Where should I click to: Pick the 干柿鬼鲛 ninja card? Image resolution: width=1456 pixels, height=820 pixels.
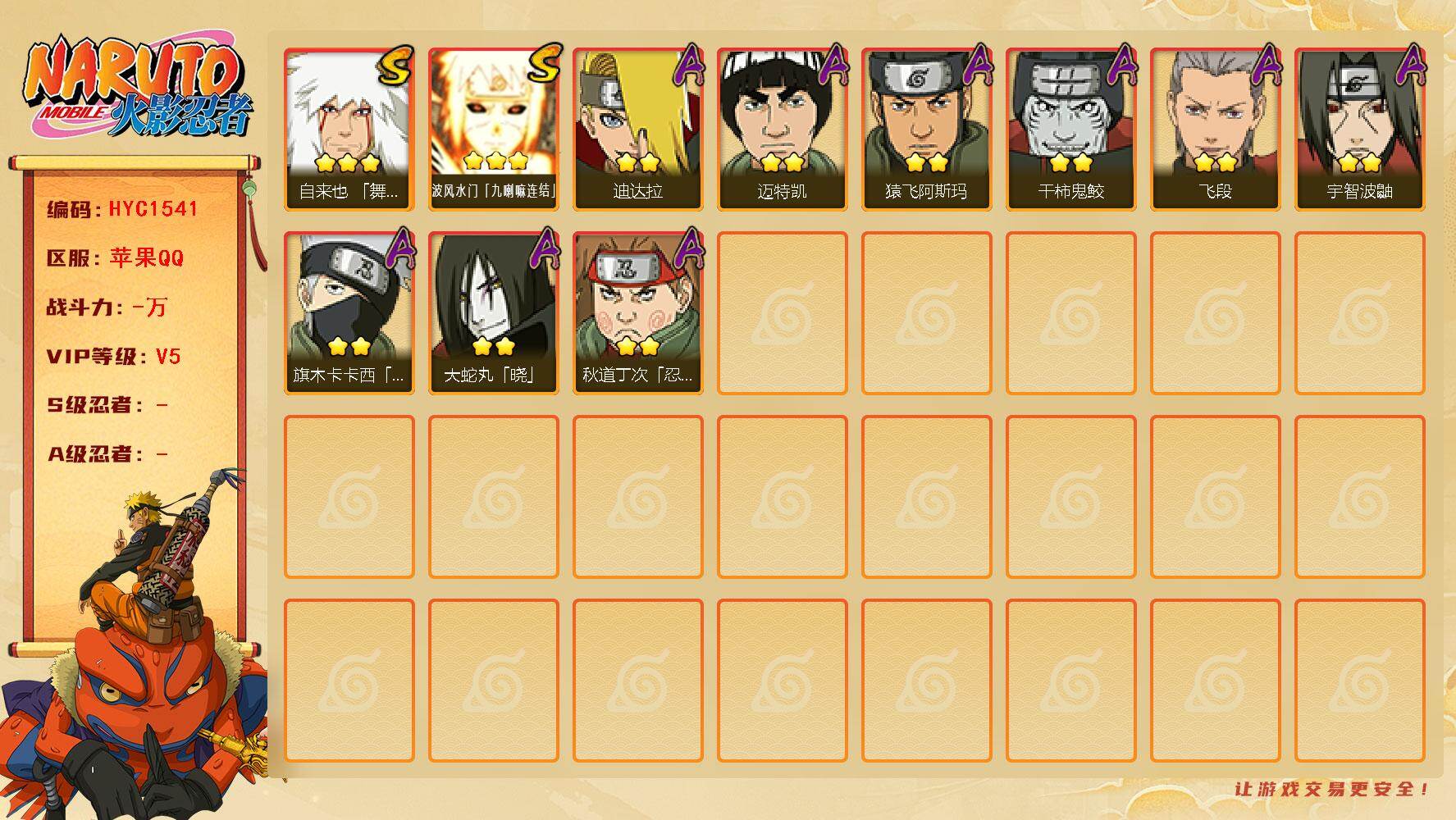pyautogui.click(x=1071, y=130)
